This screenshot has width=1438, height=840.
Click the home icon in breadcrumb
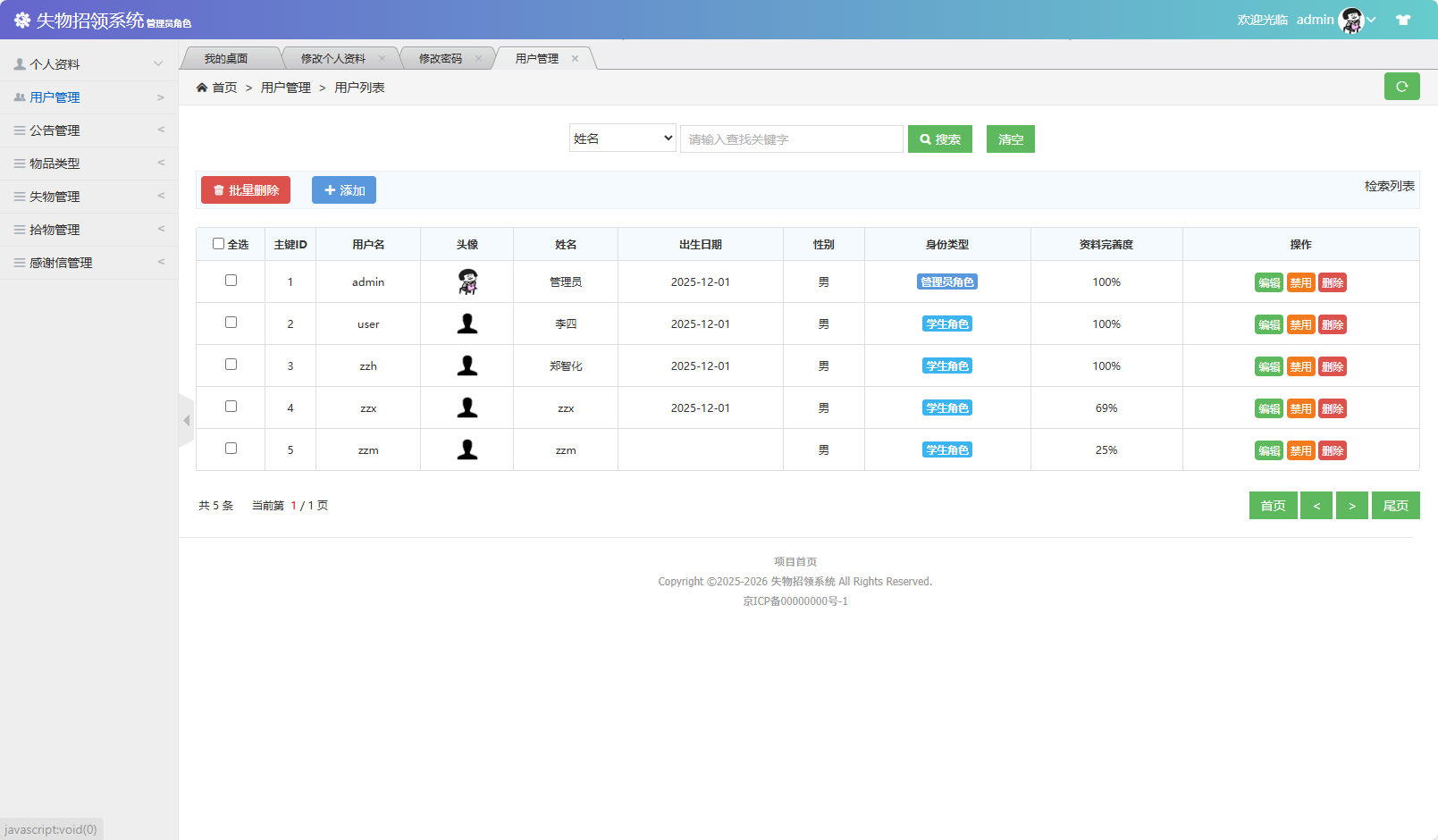(x=202, y=88)
